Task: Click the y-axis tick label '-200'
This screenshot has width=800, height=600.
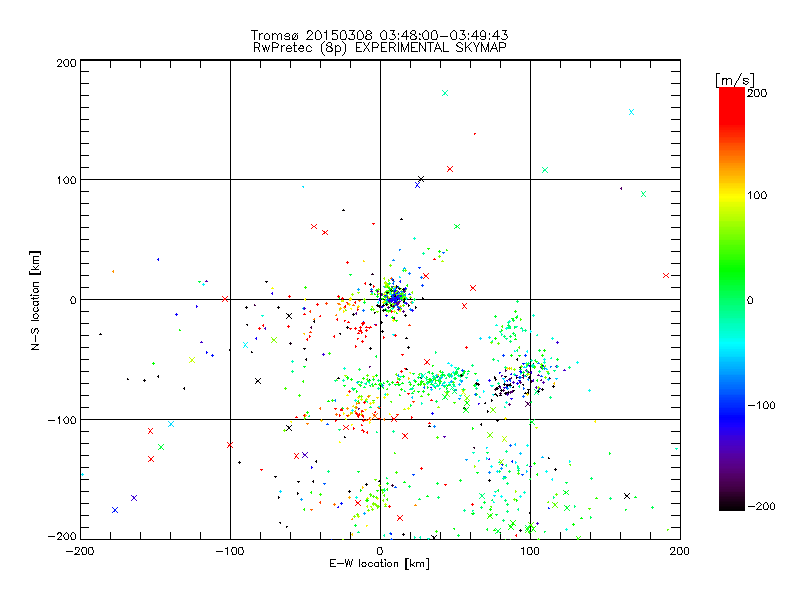Action: pos(62,536)
